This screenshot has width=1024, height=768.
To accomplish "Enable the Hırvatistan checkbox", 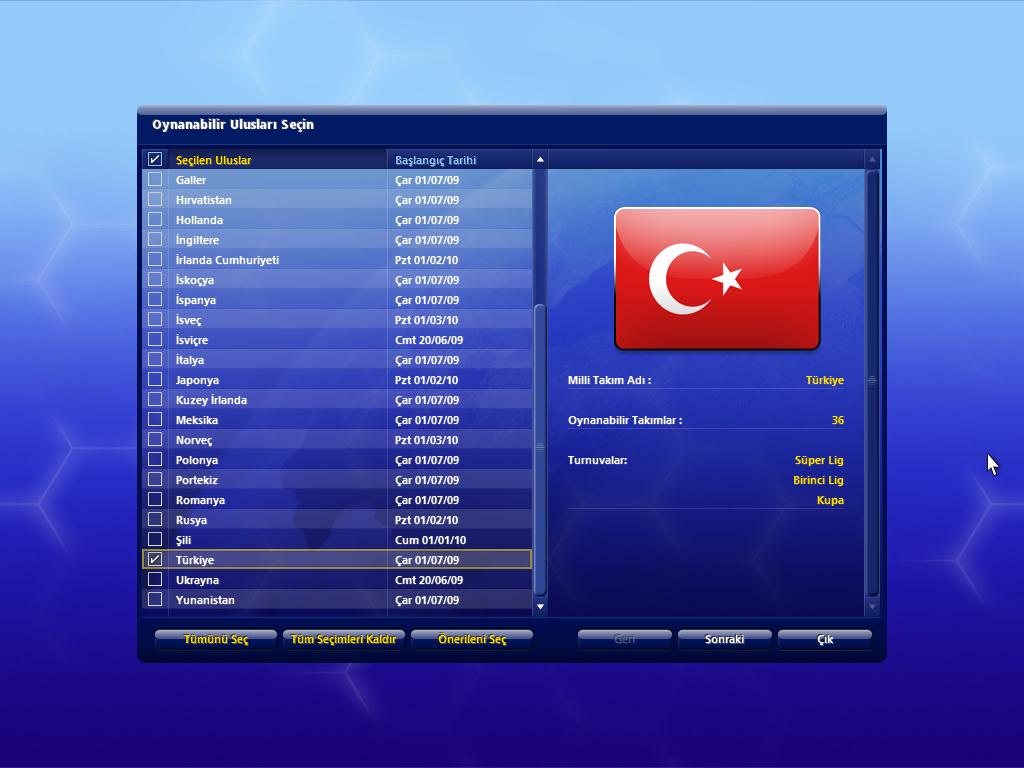I will coord(155,199).
